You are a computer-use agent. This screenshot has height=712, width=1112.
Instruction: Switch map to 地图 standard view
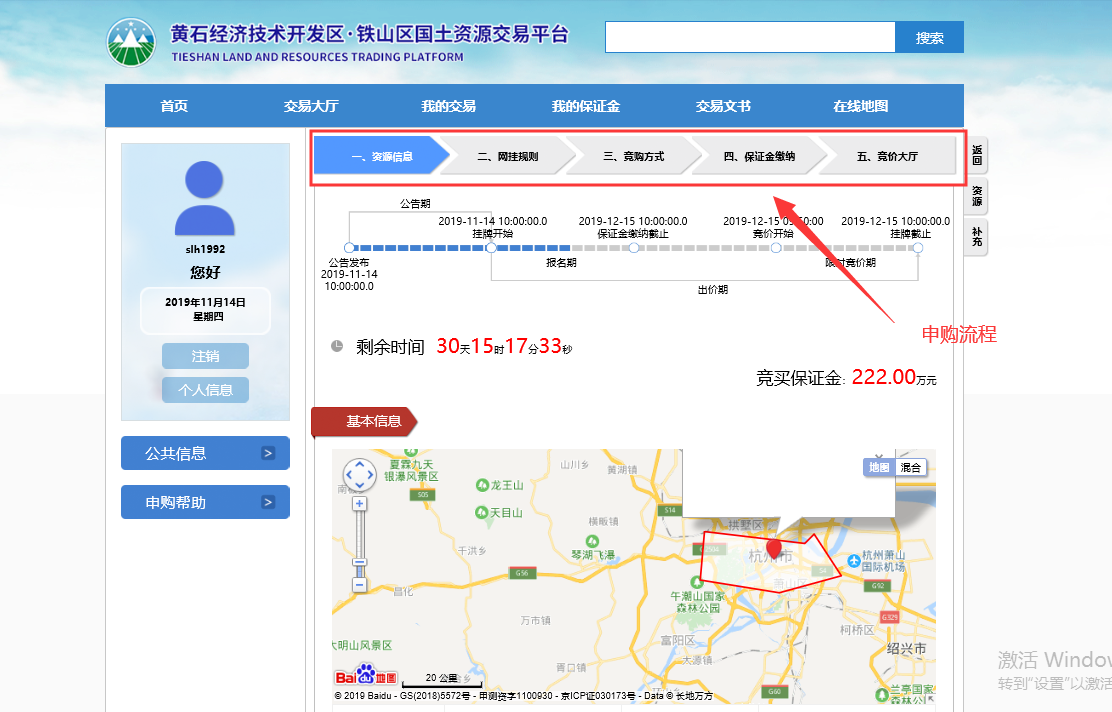879,467
